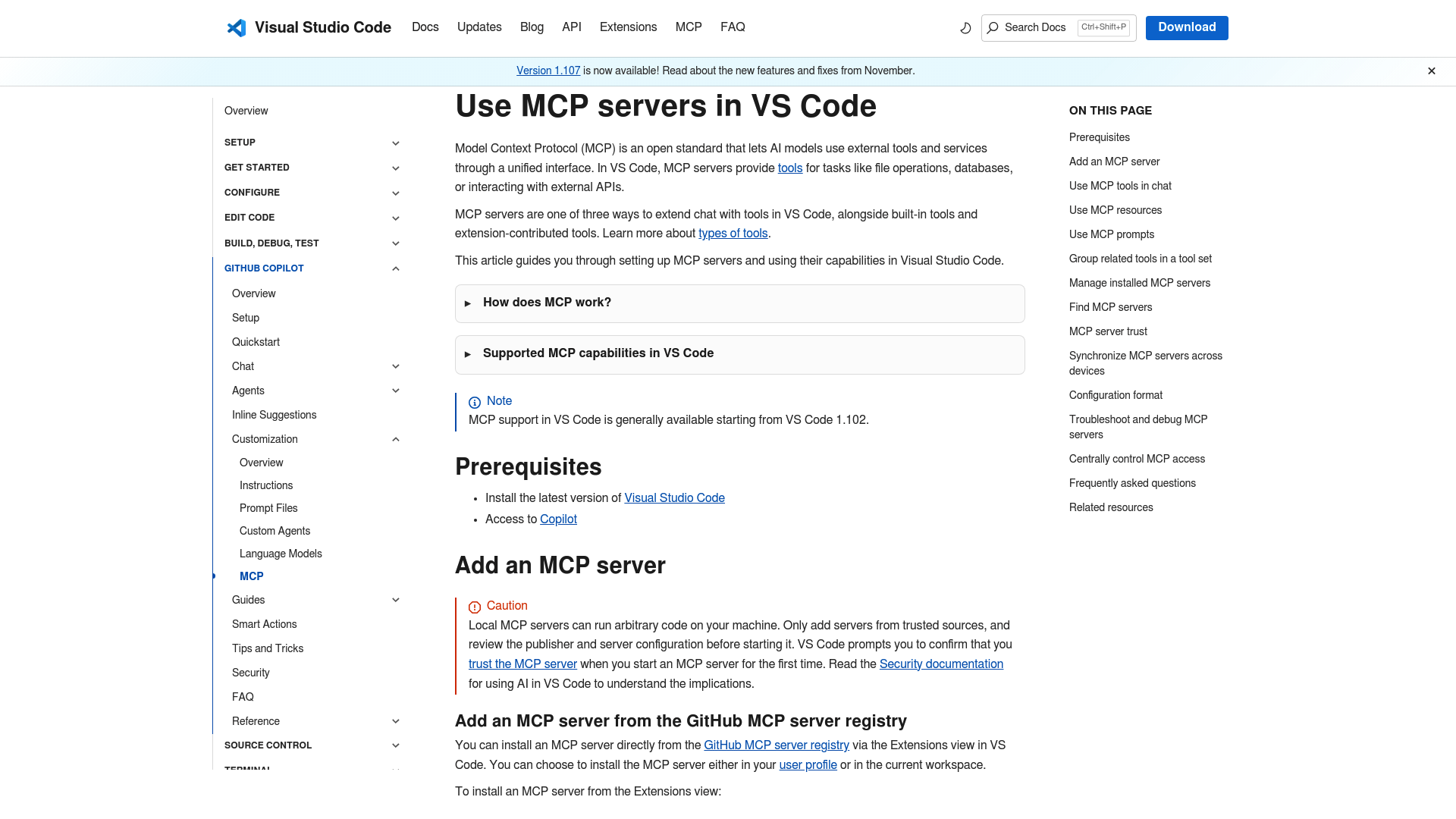Image resolution: width=1456 pixels, height=819 pixels.
Task: Open the Security documentation link
Action: click(941, 664)
